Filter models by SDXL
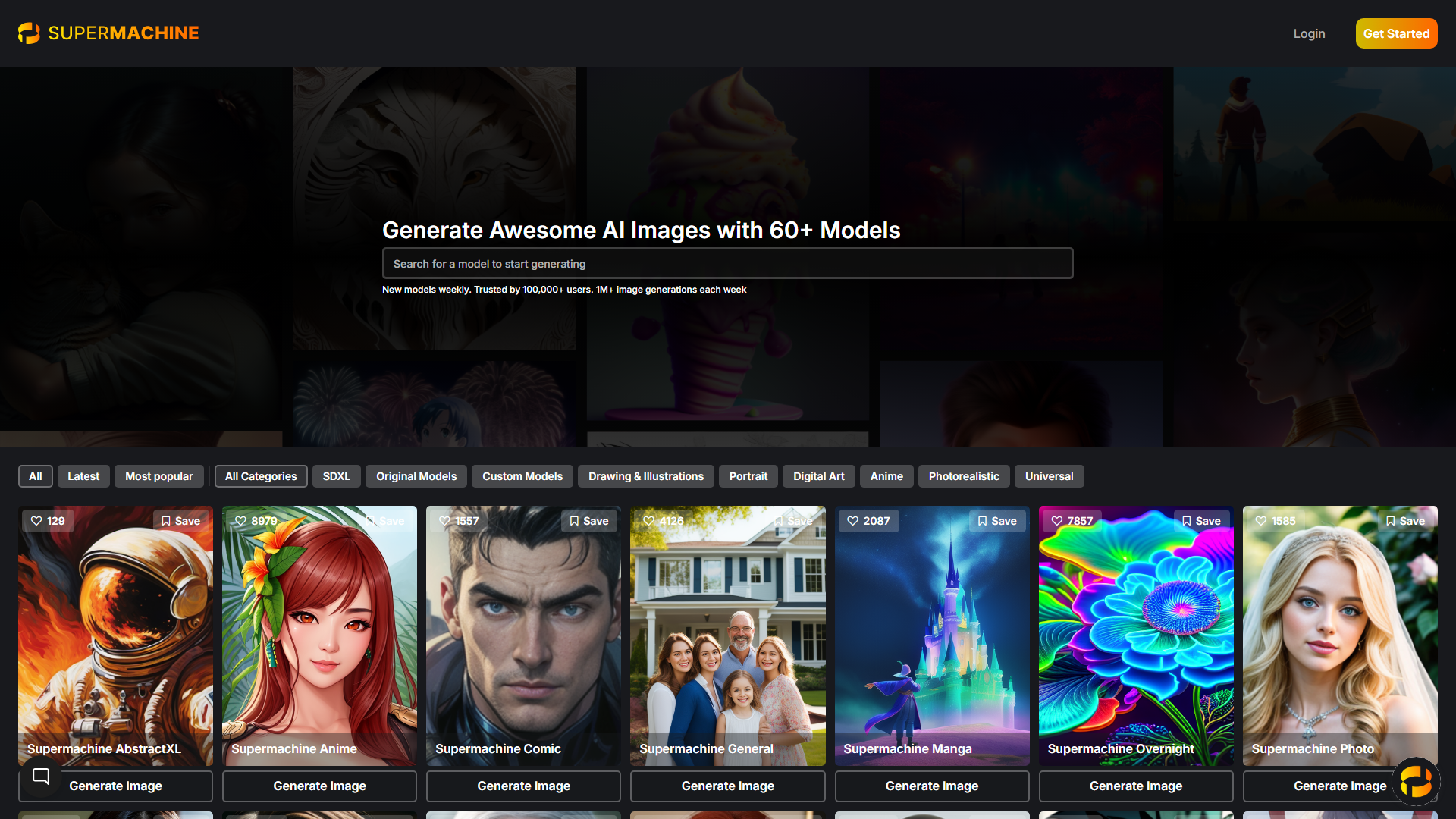1456x819 pixels. point(337,476)
